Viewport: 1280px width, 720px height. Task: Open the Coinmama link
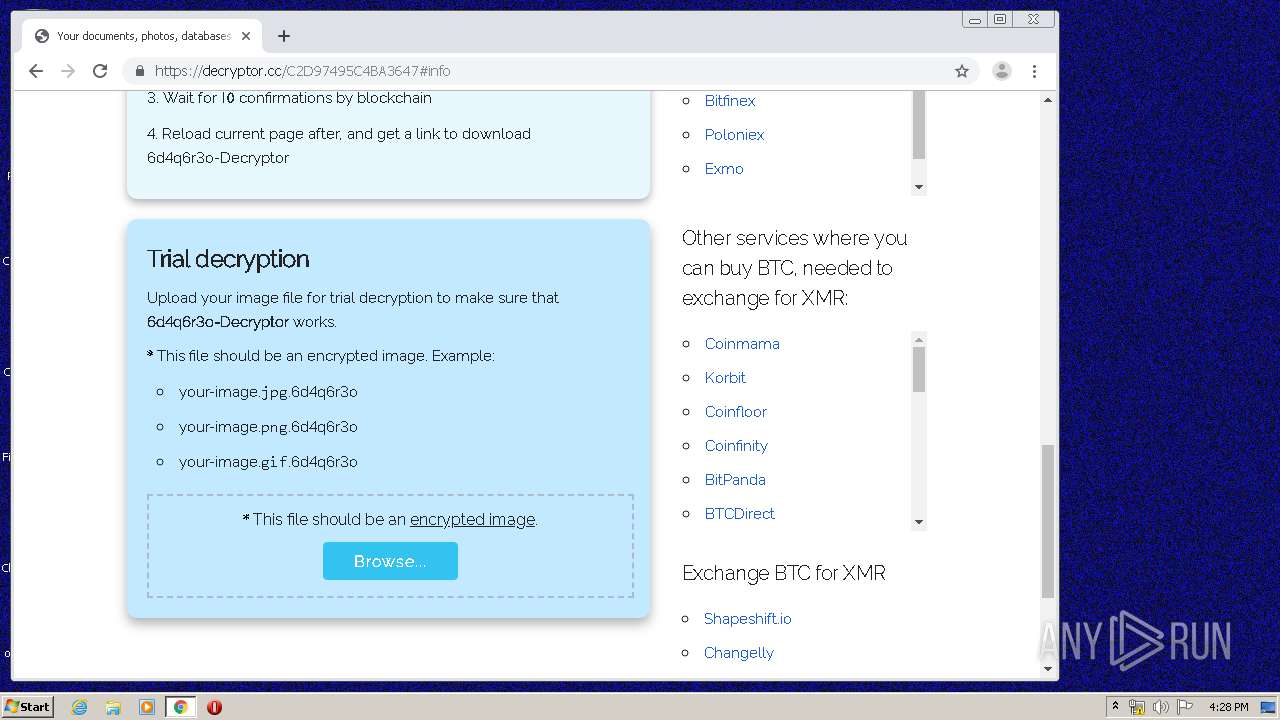point(742,344)
